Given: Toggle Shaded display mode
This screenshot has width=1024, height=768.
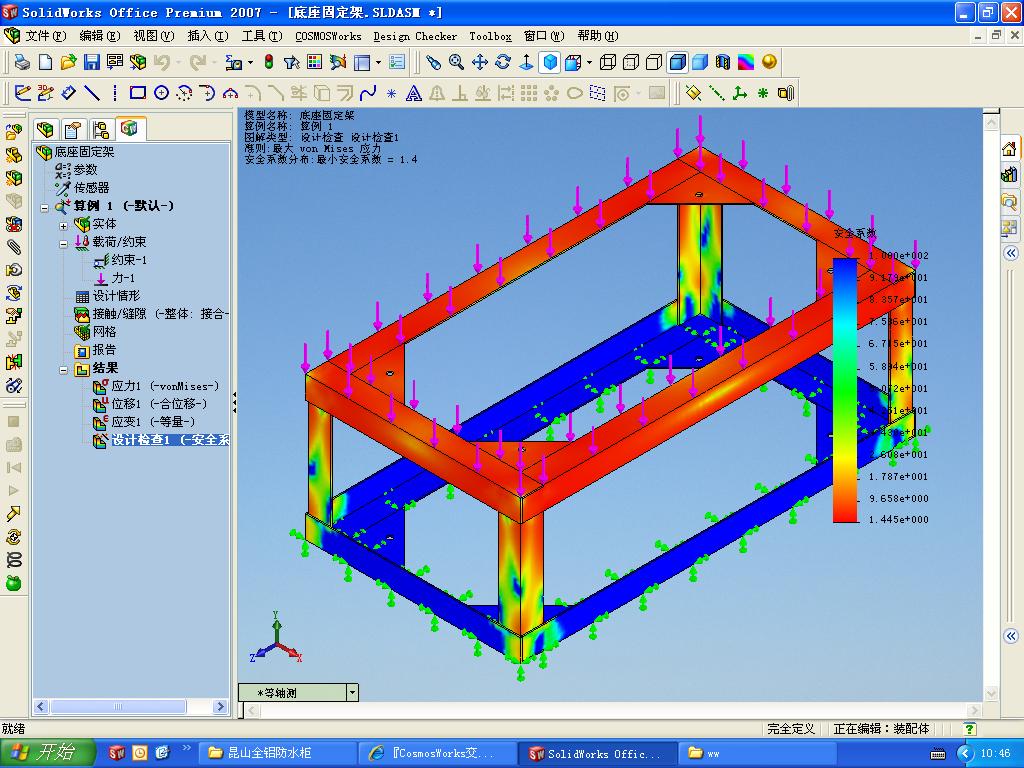Looking at the screenshot, I should pyautogui.click(x=700, y=62).
